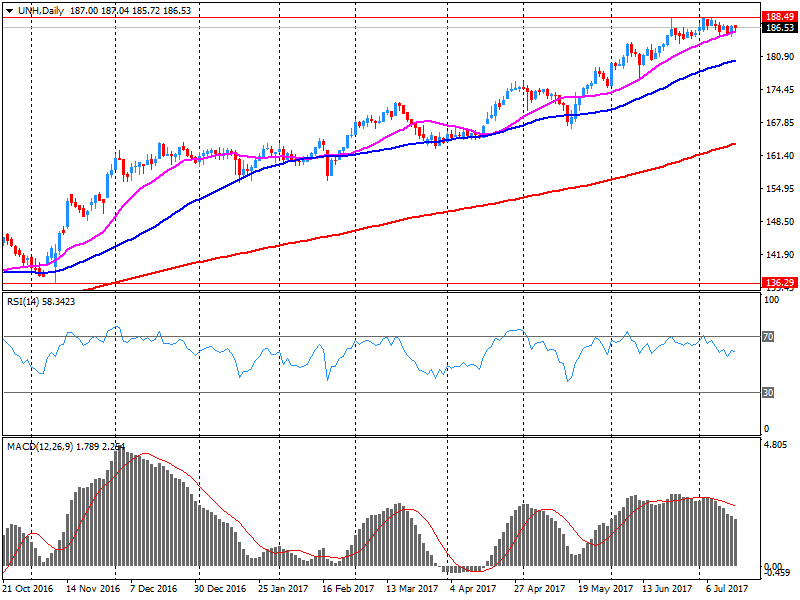This screenshot has height=600, width=800.
Task: Click the 161.40 price axis label
Action: [780, 156]
